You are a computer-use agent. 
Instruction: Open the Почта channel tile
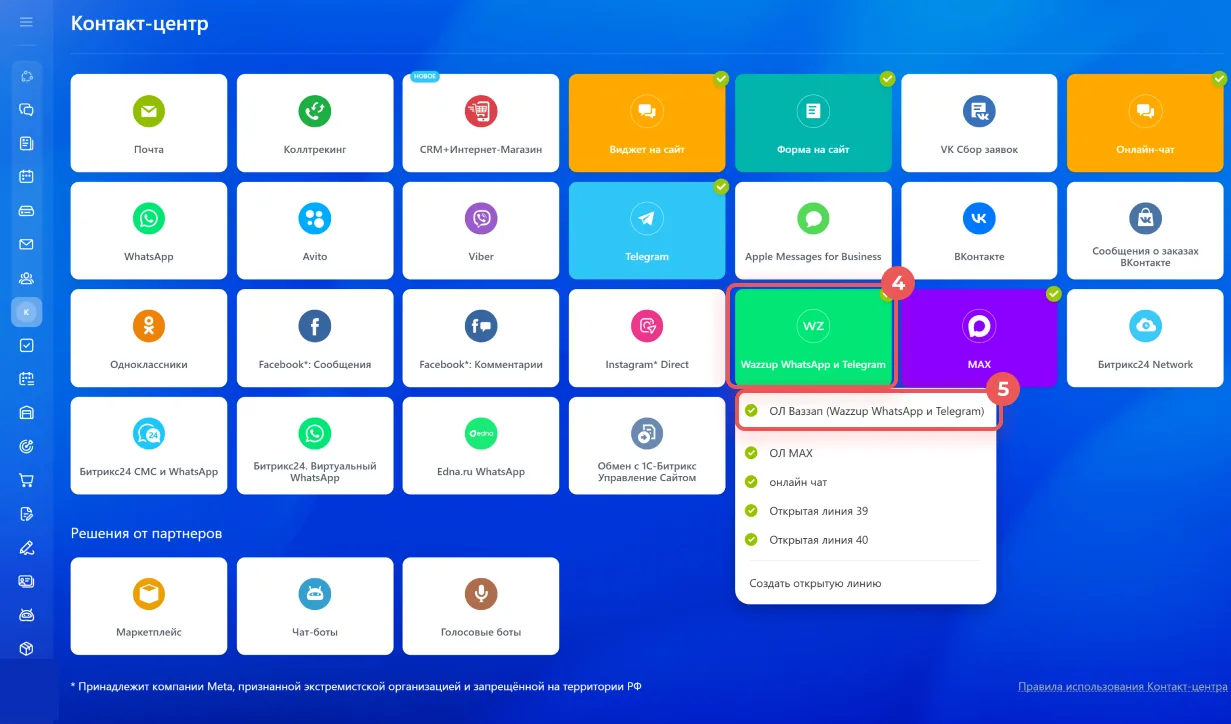[149, 122]
